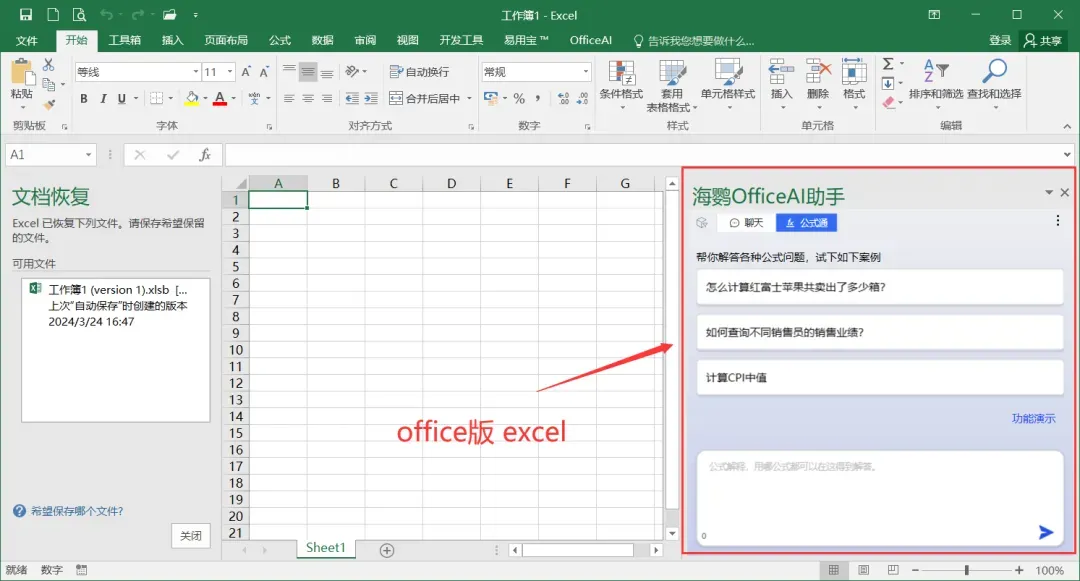Image resolution: width=1080 pixels, height=581 pixels.
Task: Toggle center text horizontally
Action: click(x=308, y=98)
